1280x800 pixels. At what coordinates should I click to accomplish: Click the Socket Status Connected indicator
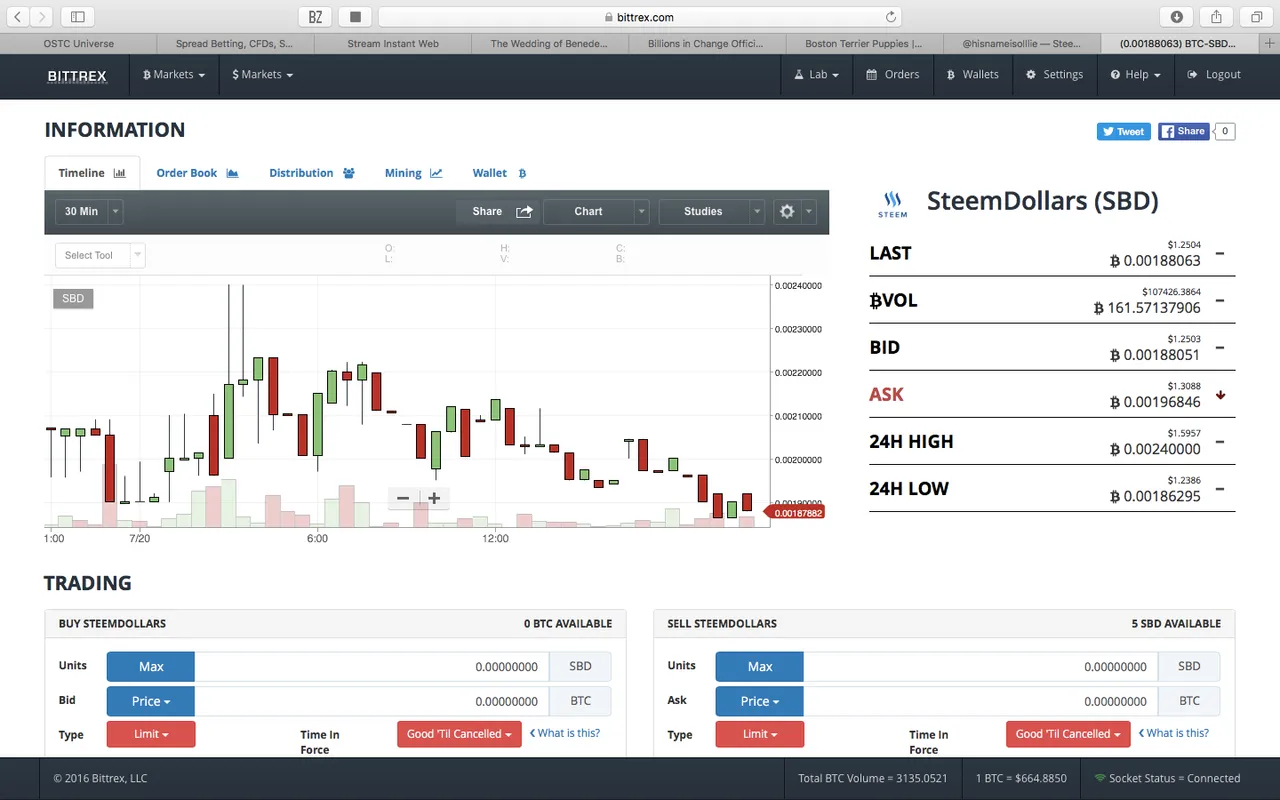point(1167,778)
